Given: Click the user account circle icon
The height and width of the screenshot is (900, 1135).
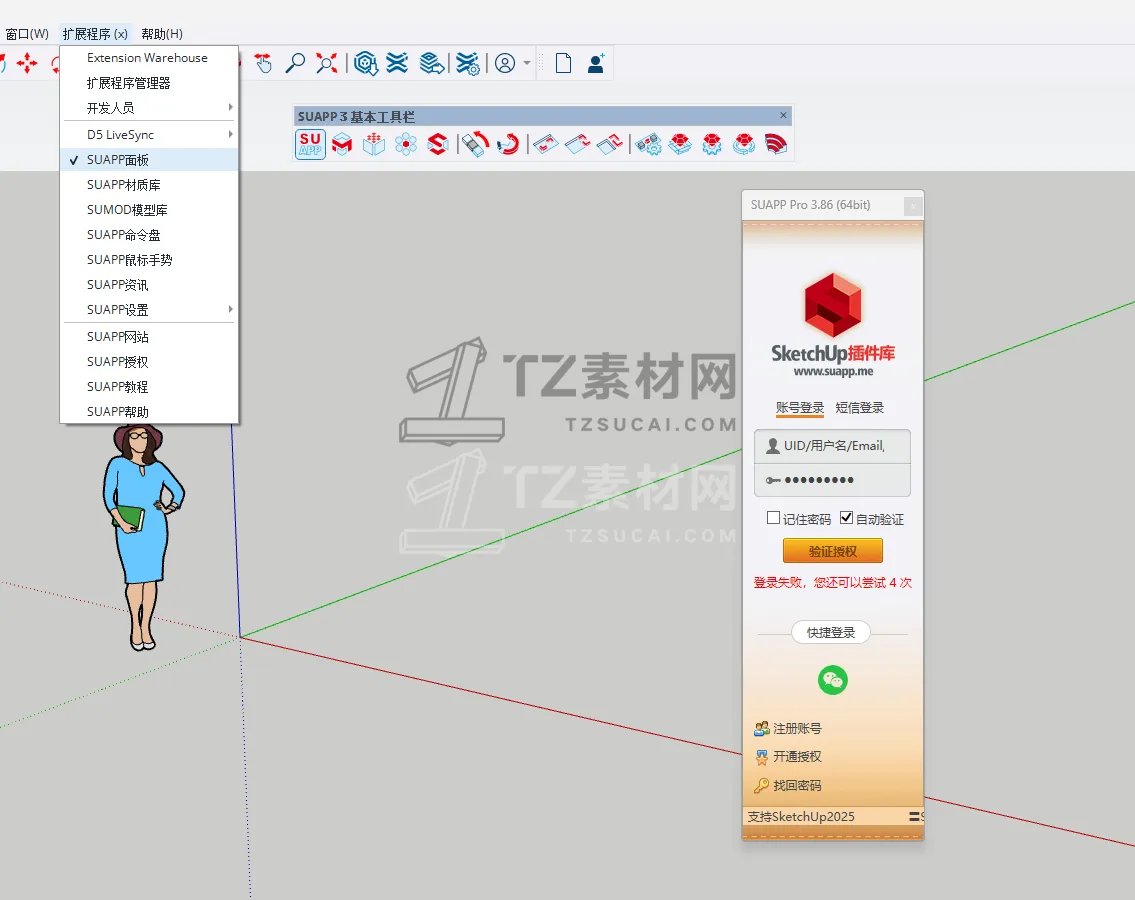Looking at the screenshot, I should (x=505, y=64).
